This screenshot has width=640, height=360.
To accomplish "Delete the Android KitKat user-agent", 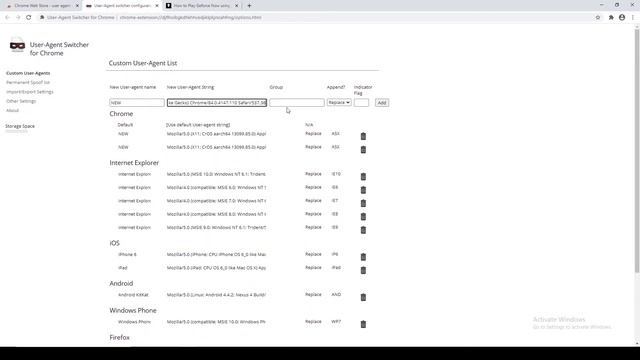I will click(363, 297).
